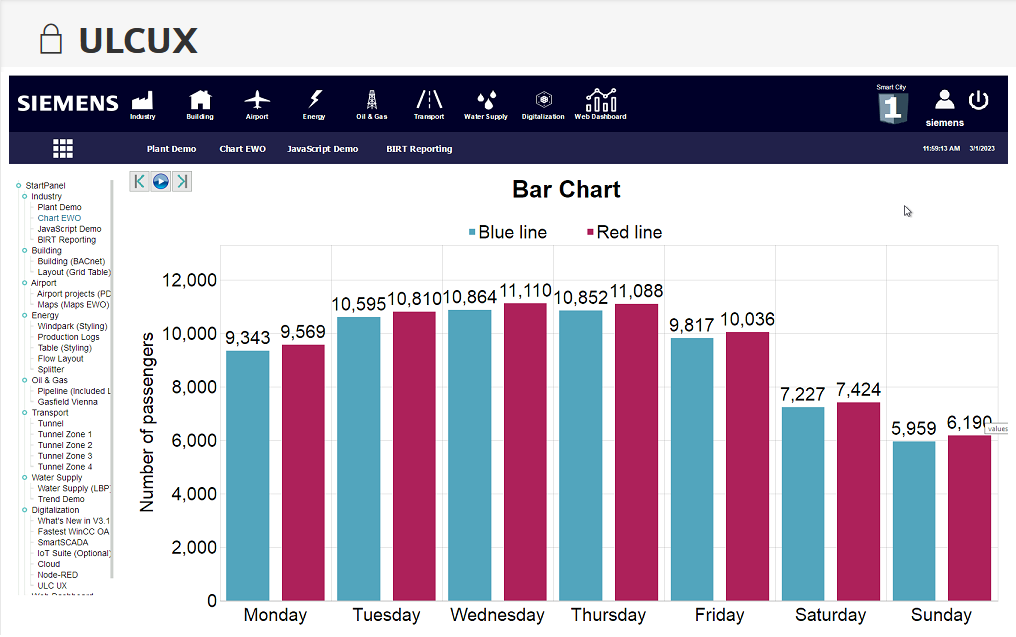Screen dimensions: 1016x637
Task: Toggle Red line series in legend
Action: 624,232
